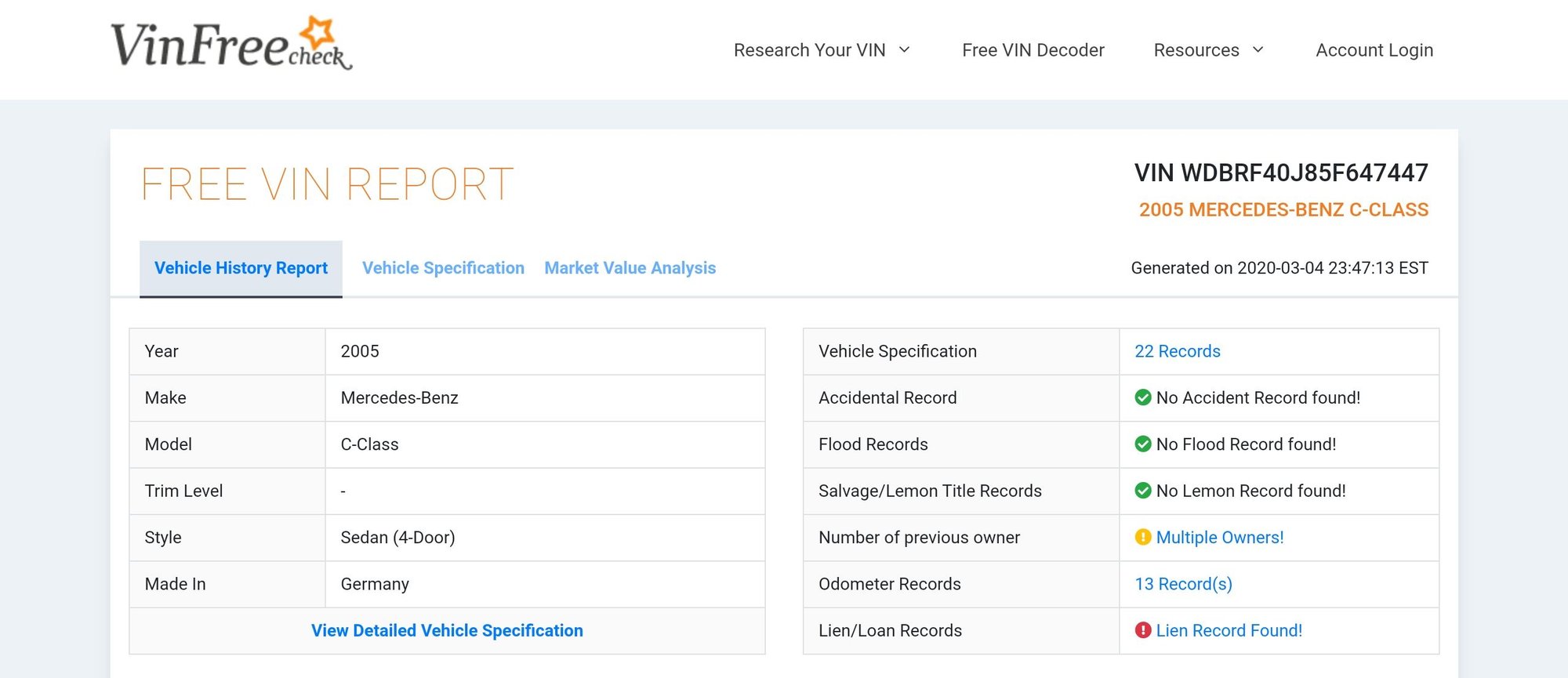This screenshot has height=678, width=1568.
Task: Click the VinFreeCheck logo
Action: click(231, 43)
